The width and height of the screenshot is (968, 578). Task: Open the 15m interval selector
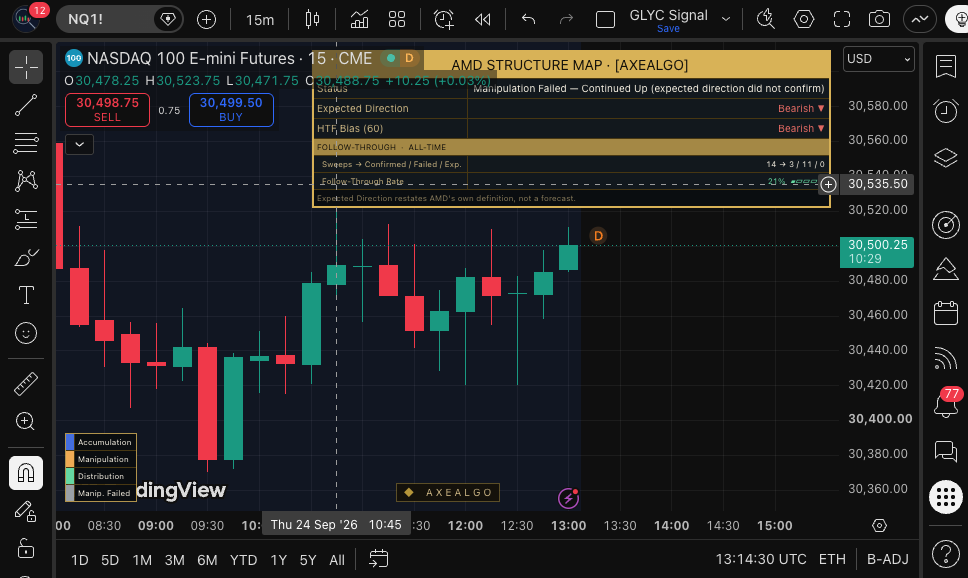coord(260,20)
